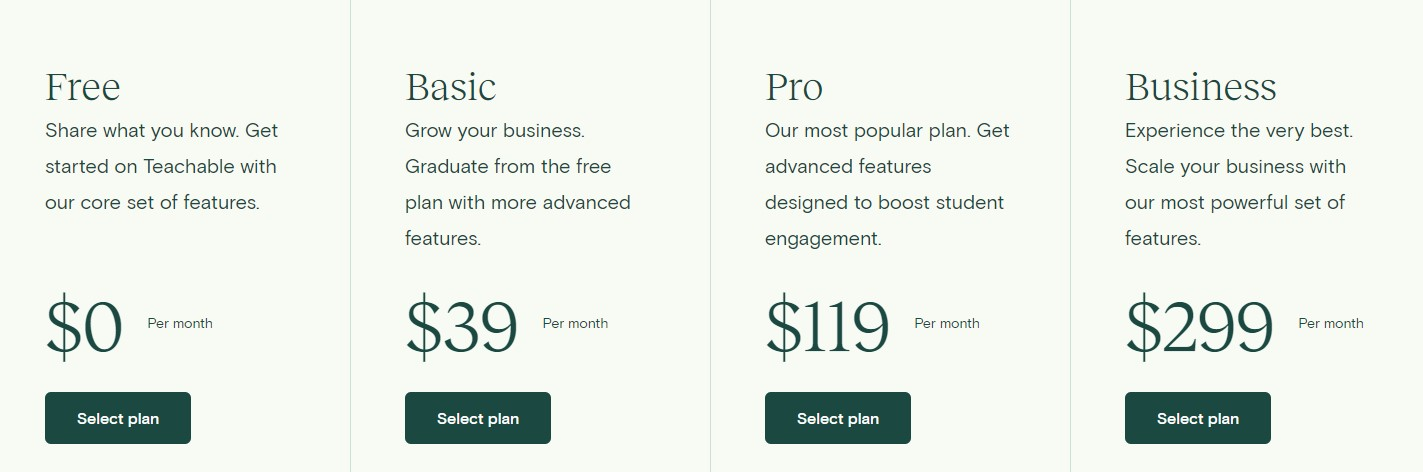Click Per month label beside $119

coord(947,323)
